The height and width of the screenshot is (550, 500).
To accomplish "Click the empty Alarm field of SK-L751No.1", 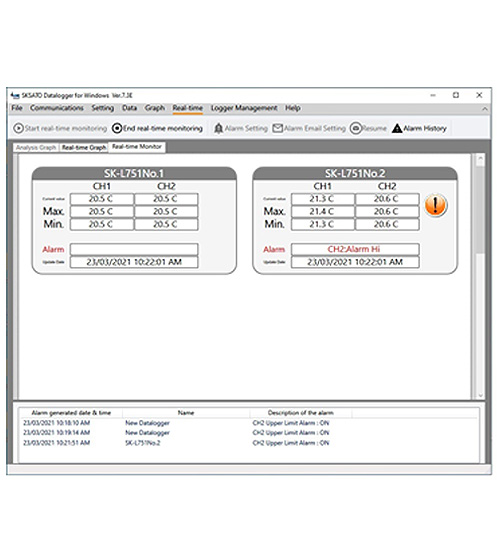I will (x=134, y=249).
